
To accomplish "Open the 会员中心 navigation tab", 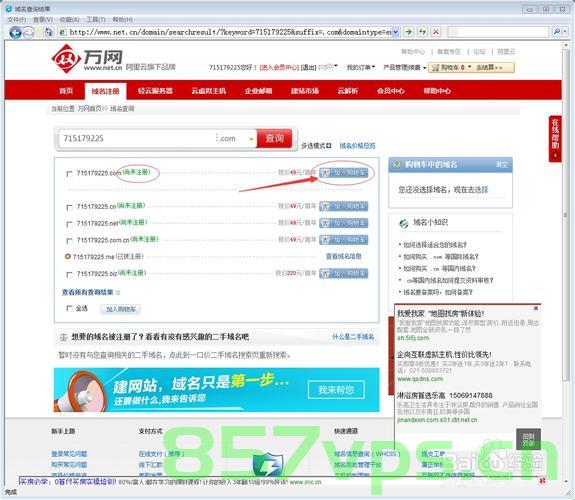I will pos(391,91).
